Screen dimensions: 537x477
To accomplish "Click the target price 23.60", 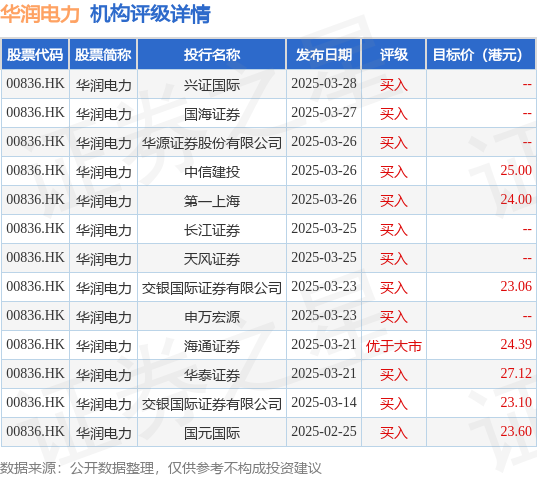I will point(516,431).
